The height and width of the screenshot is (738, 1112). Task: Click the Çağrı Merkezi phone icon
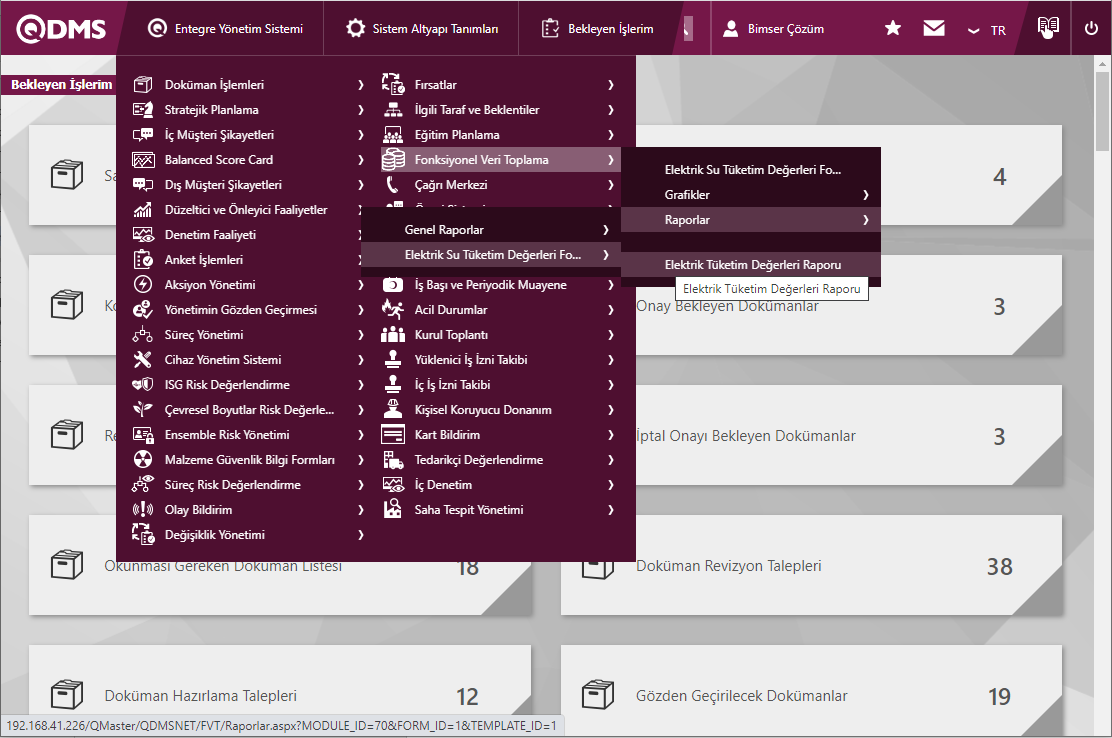pyautogui.click(x=393, y=185)
